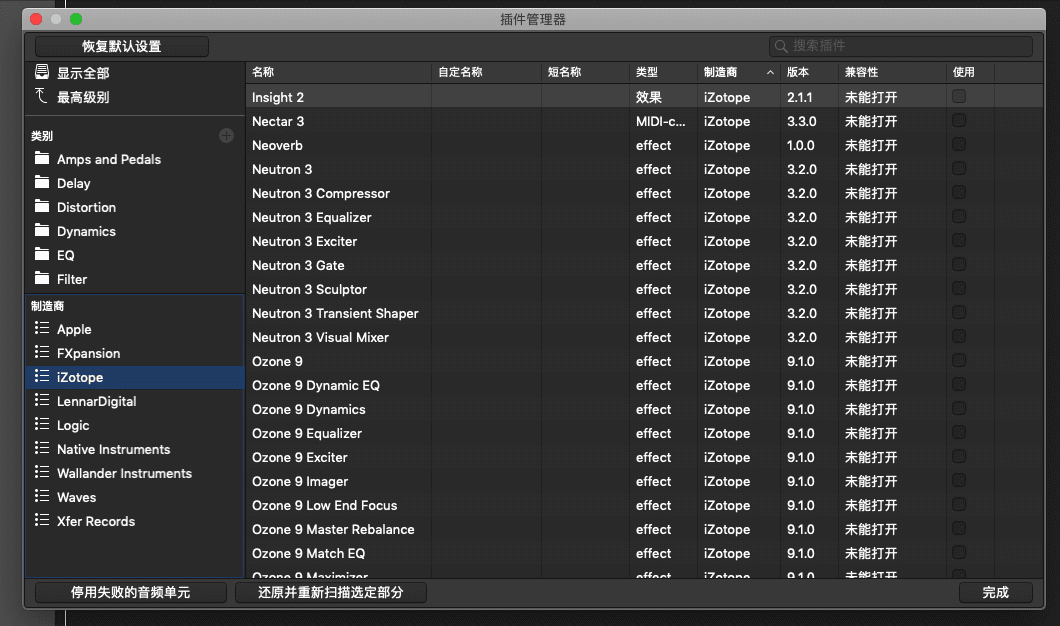Select the Neutron 3 Sculptor row
The width and height of the screenshot is (1060, 626).
click(x=644, y=289)
